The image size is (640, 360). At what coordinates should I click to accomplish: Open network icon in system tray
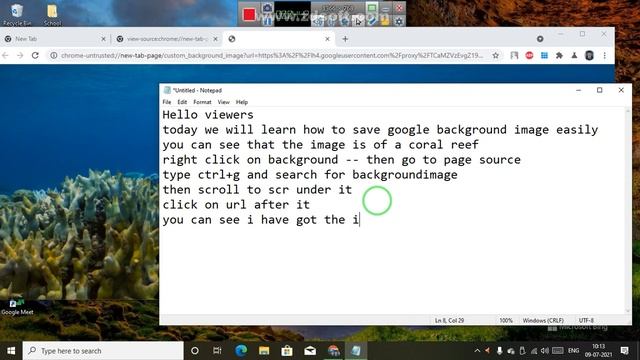pos(534,351)
